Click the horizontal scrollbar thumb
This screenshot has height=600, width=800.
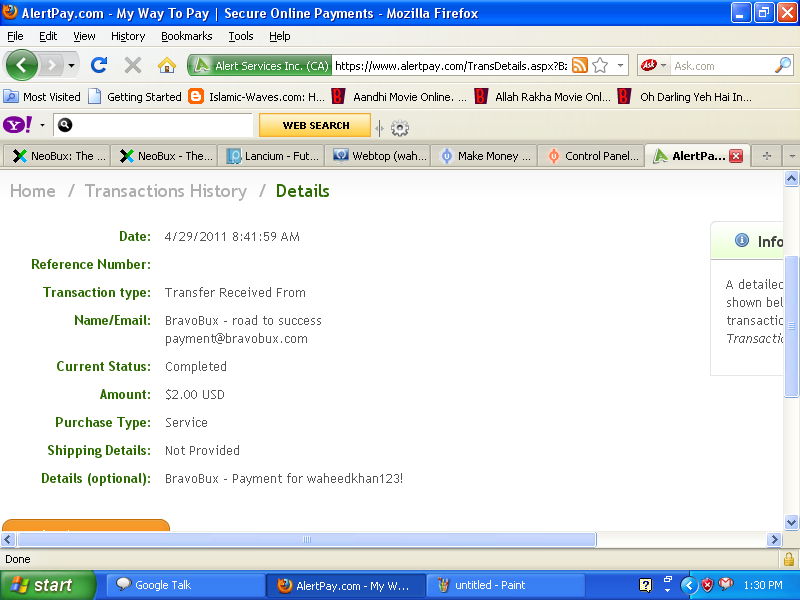pos(307,539)
